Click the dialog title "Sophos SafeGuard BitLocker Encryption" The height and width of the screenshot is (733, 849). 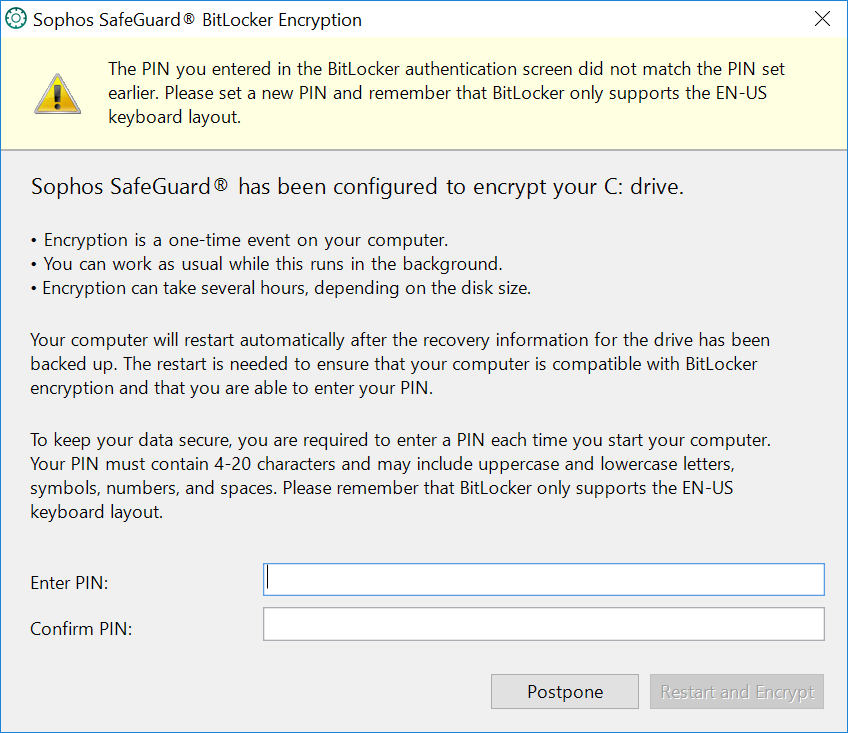(x=197, y=19)
